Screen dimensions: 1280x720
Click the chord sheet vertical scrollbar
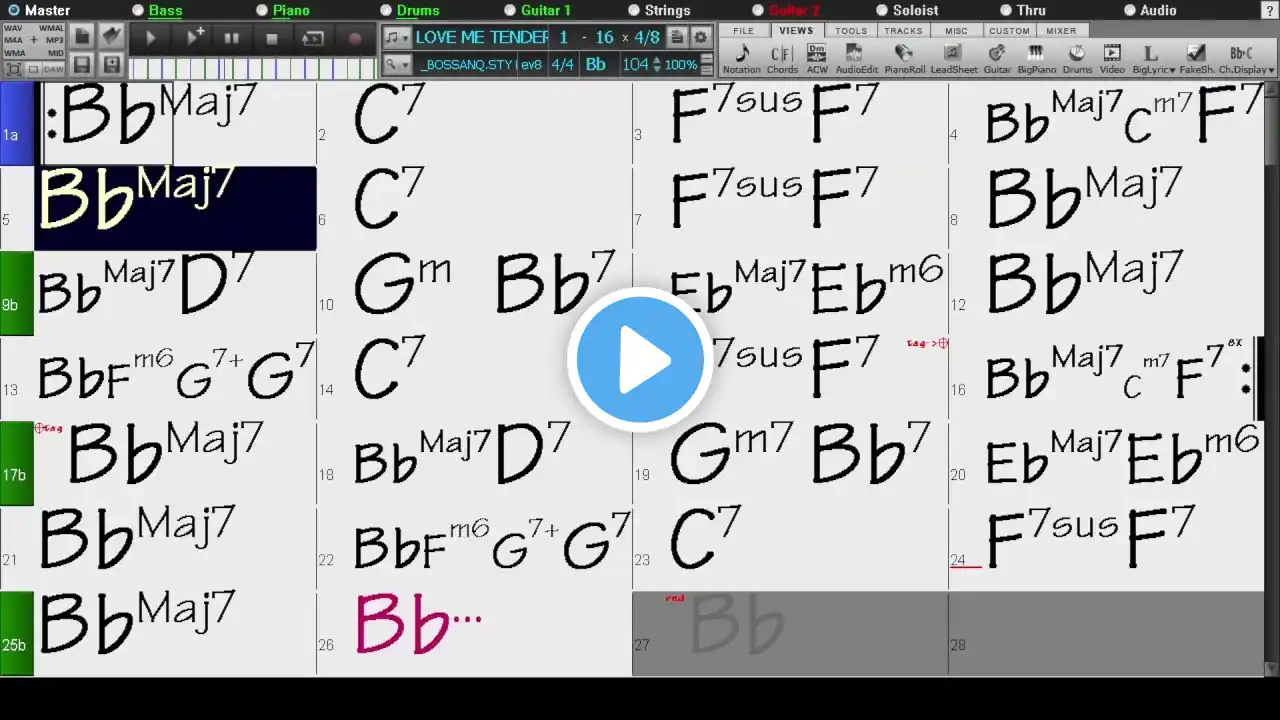[1272, 380]
